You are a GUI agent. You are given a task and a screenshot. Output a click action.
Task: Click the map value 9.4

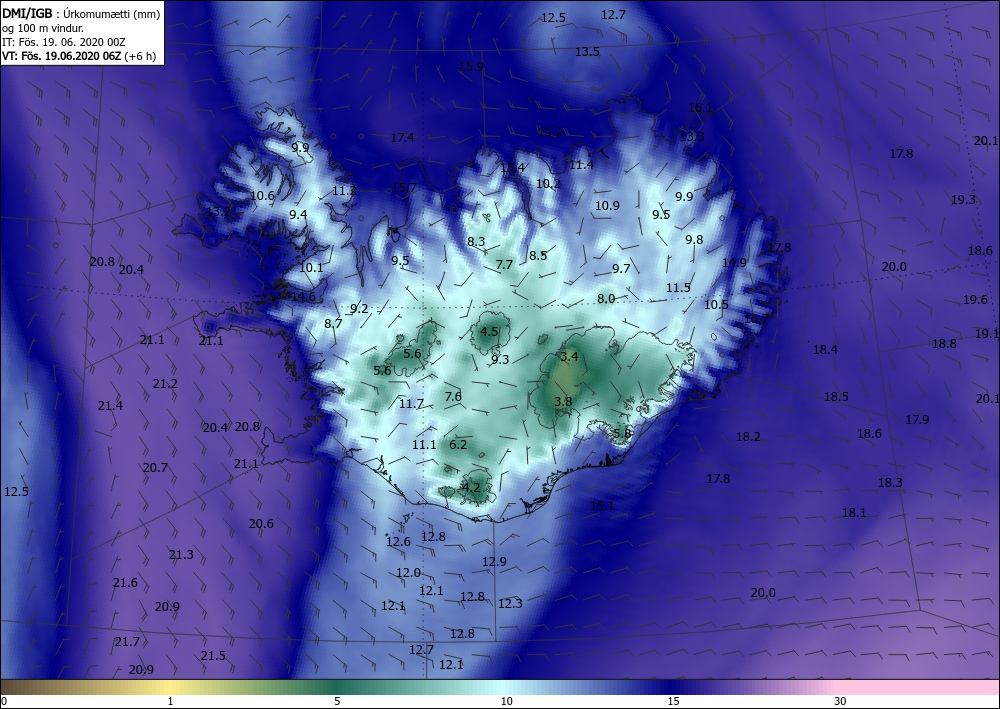coord(298,215)
